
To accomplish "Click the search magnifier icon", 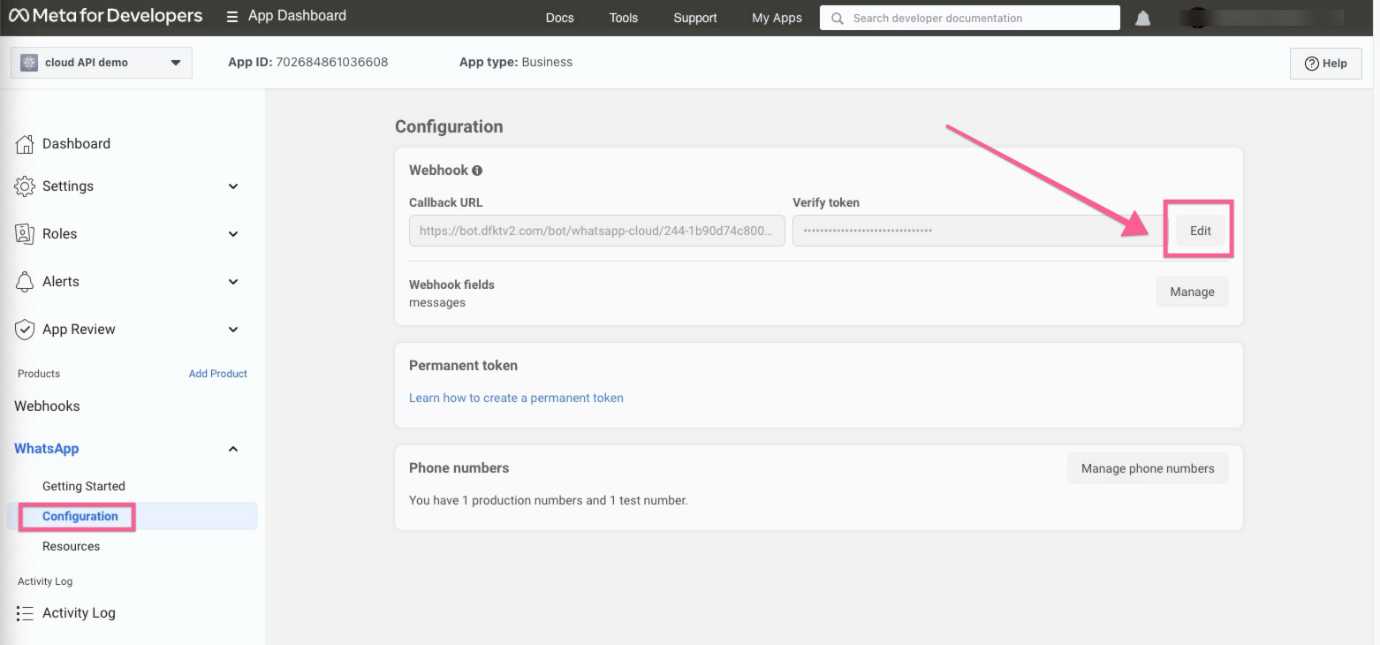I will [837, 18].
